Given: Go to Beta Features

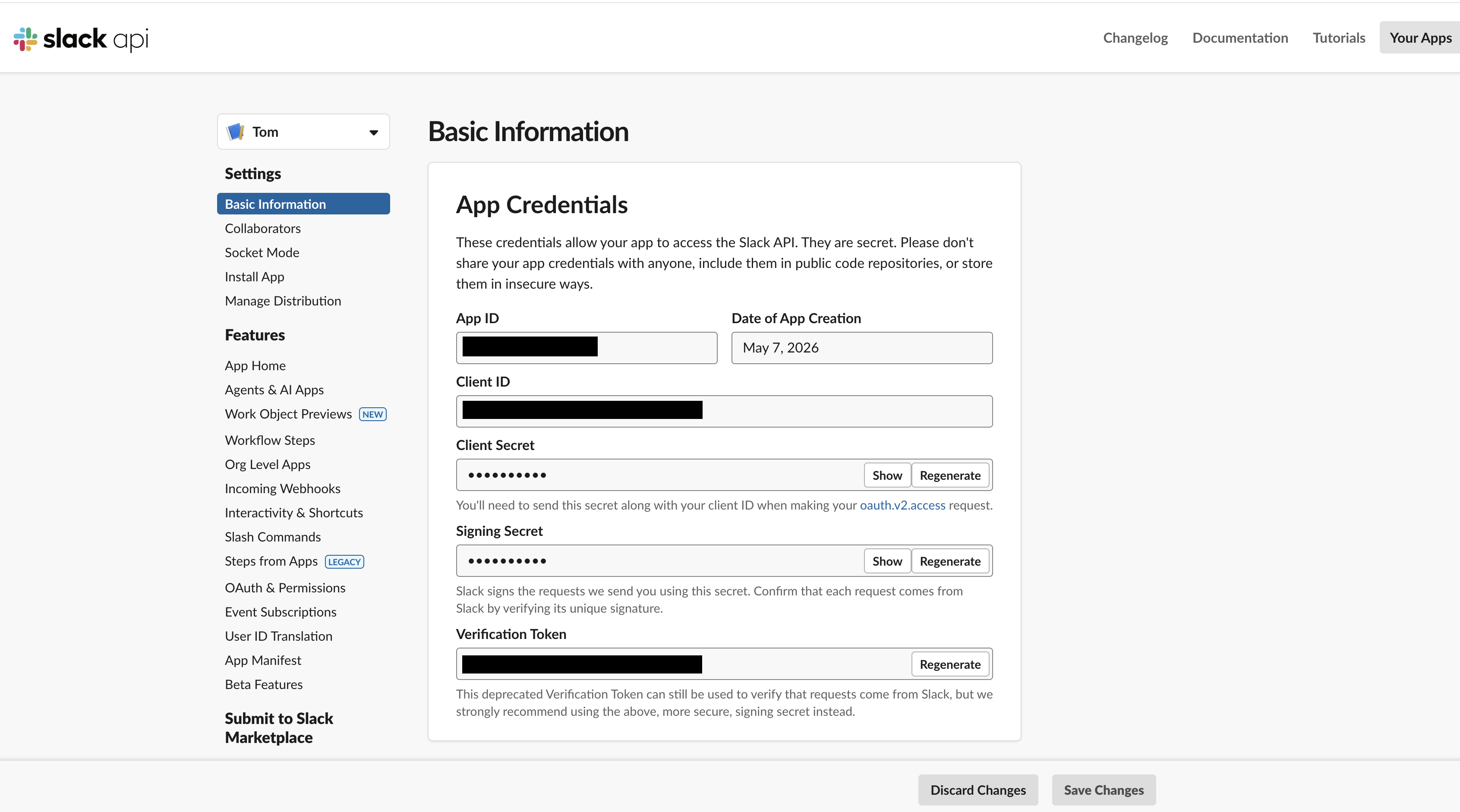Looking at the screenshot, I should [264, 685].
